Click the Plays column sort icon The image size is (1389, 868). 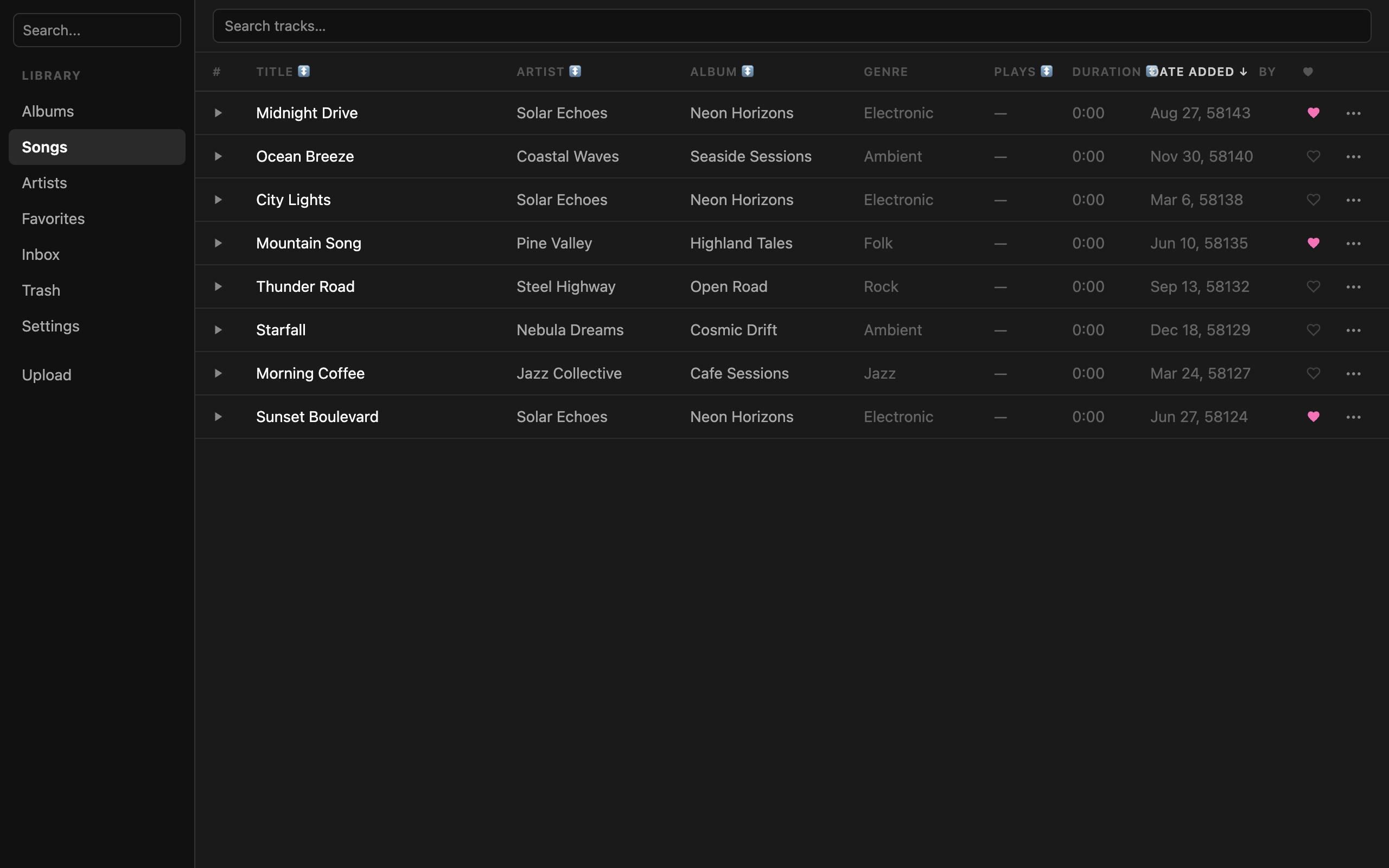click(x=1047, y=71)
